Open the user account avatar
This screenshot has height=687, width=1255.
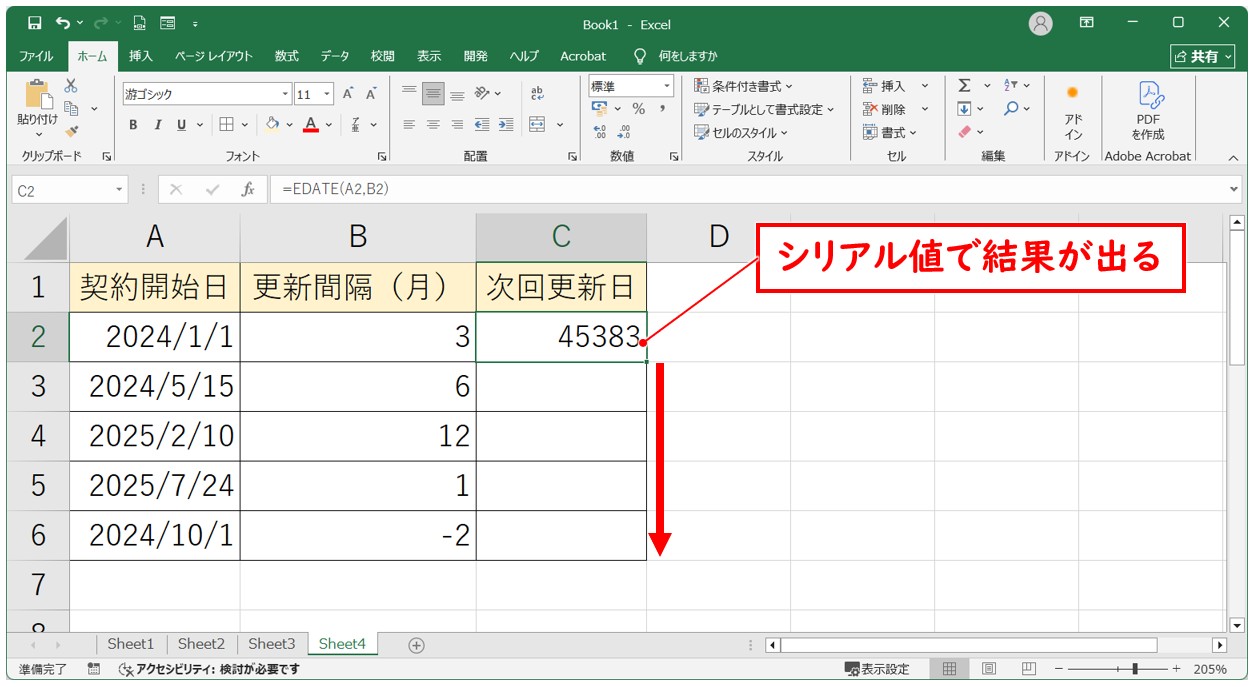(x=1041, y=23)
